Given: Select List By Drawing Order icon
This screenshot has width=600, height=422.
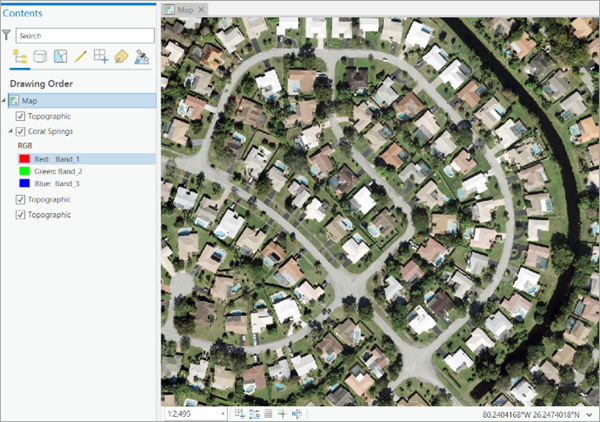Looking at the screenshot, I should pos(19,57).
